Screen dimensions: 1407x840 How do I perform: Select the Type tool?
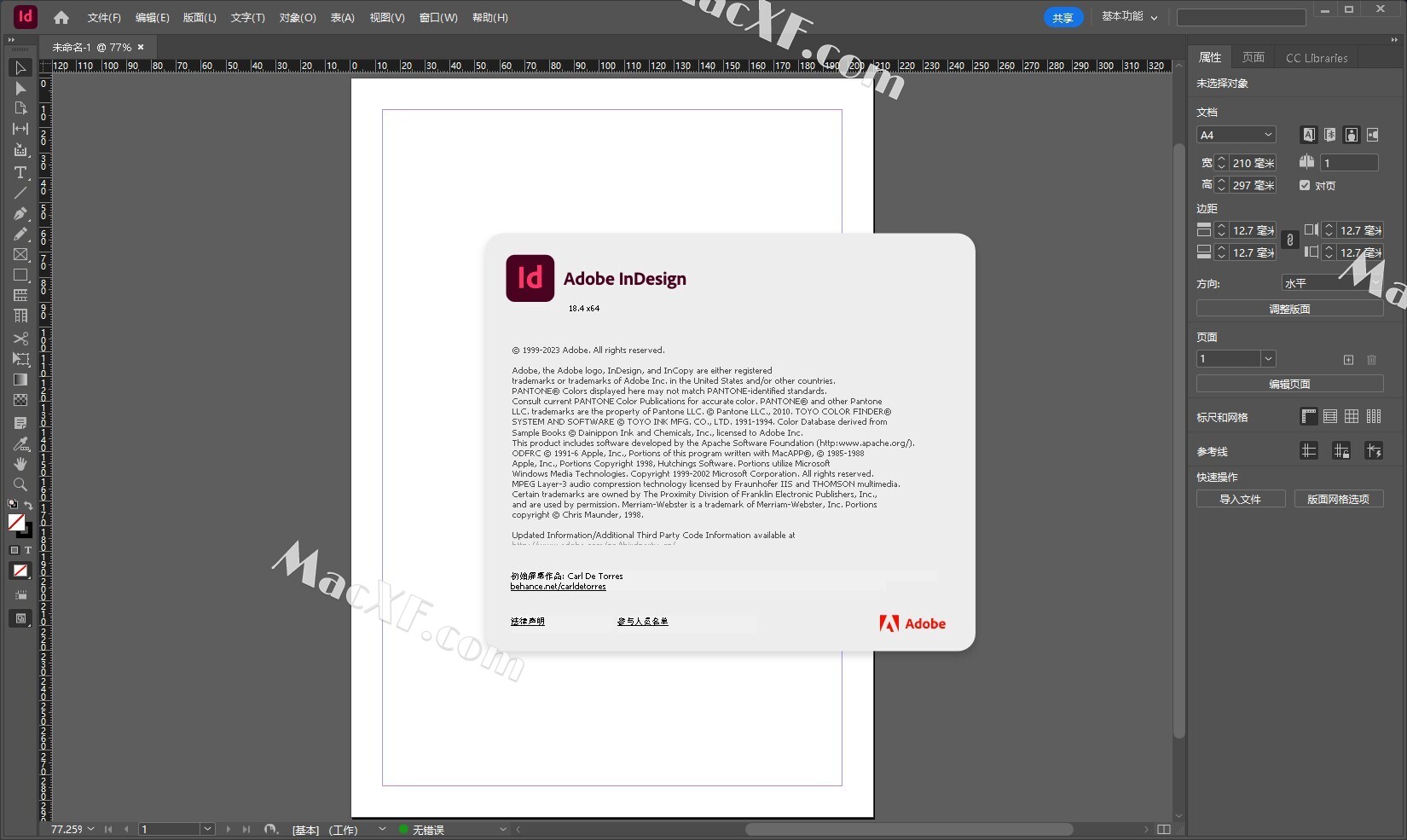click(x=20, y=172)
